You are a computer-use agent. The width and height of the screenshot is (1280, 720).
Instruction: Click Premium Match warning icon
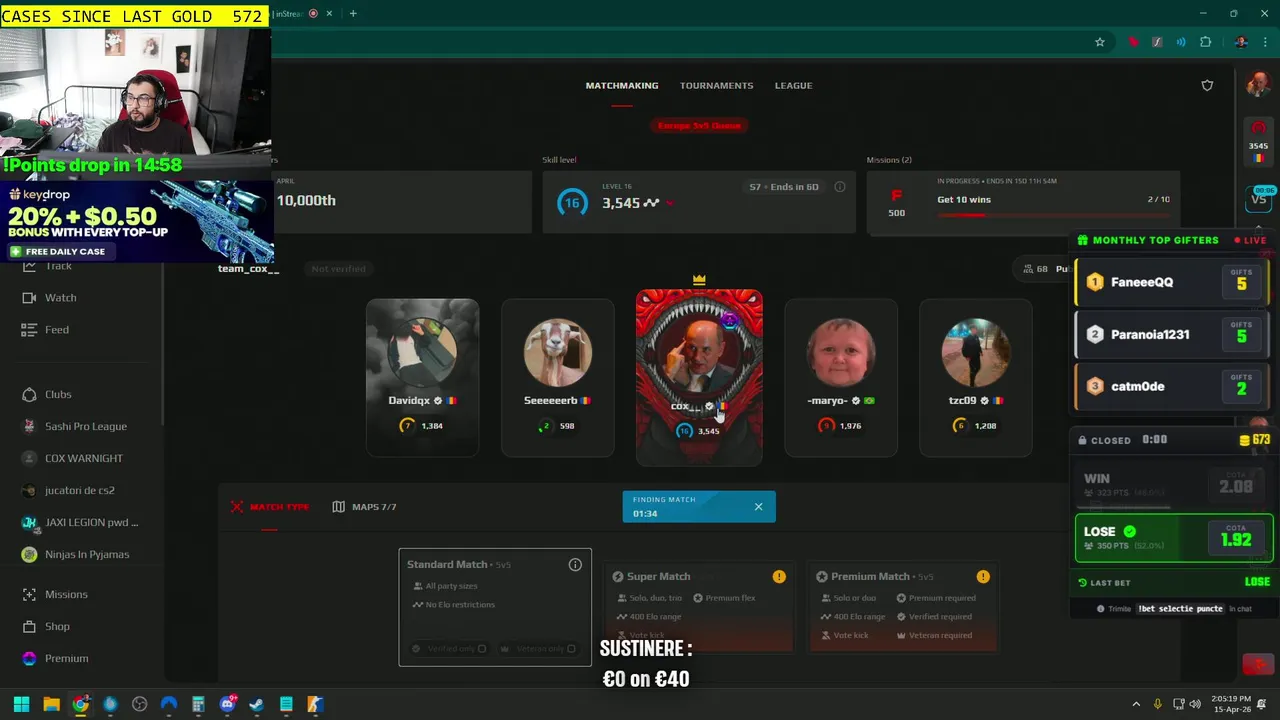983,576
